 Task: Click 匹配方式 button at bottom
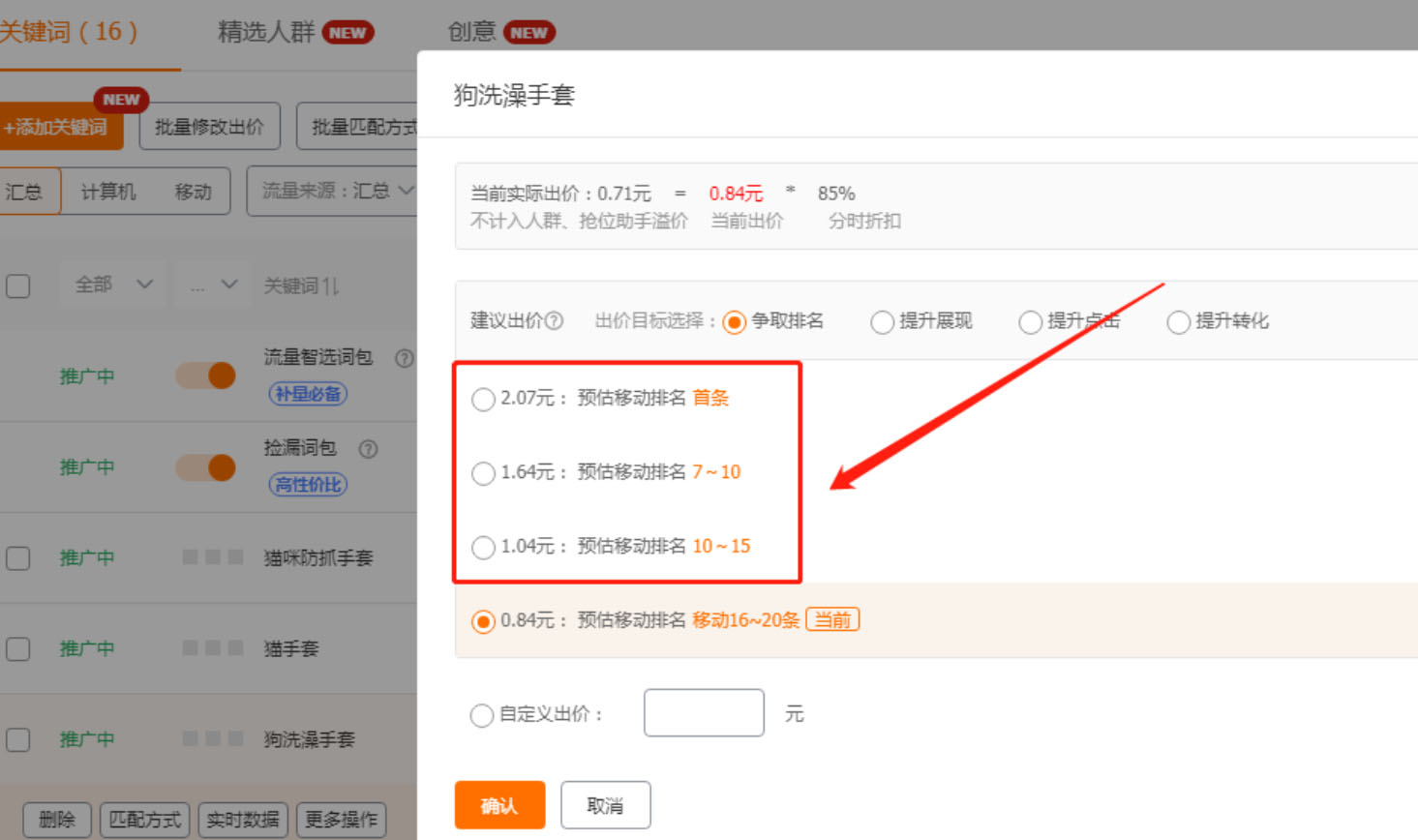click(145, 820)
